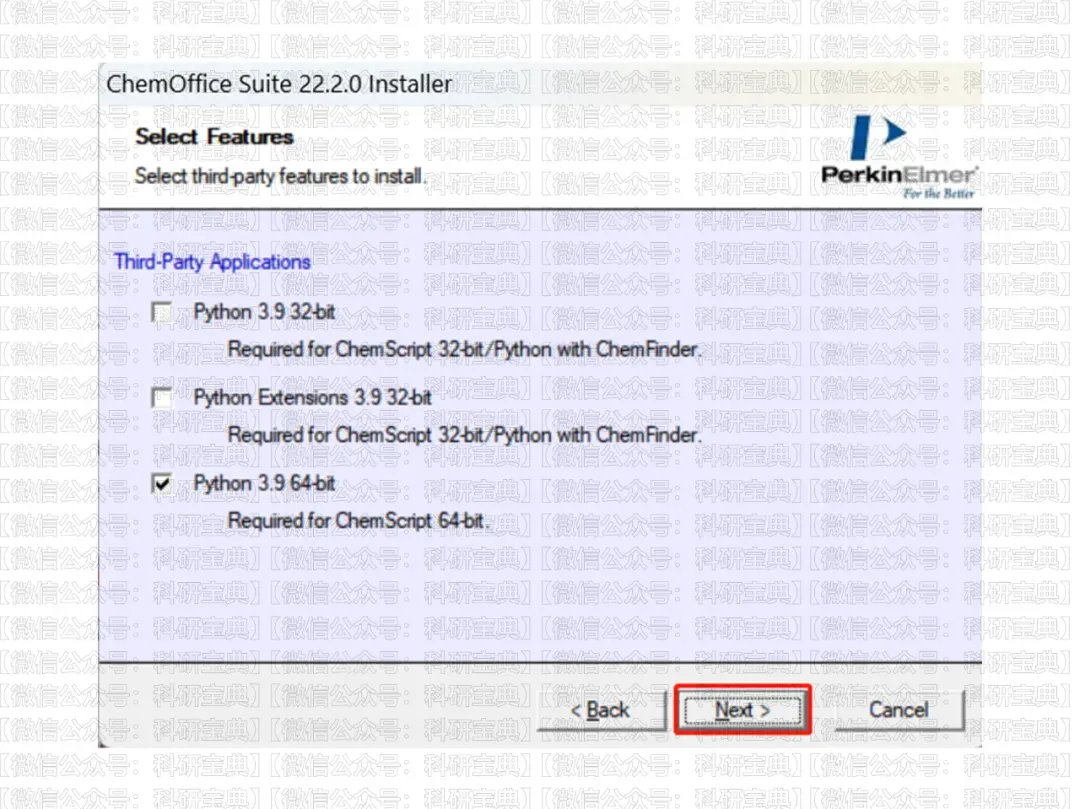Click the Third-Party Applications heading
The width and height of the screenshot is (1080, 809).
(212, 262)
